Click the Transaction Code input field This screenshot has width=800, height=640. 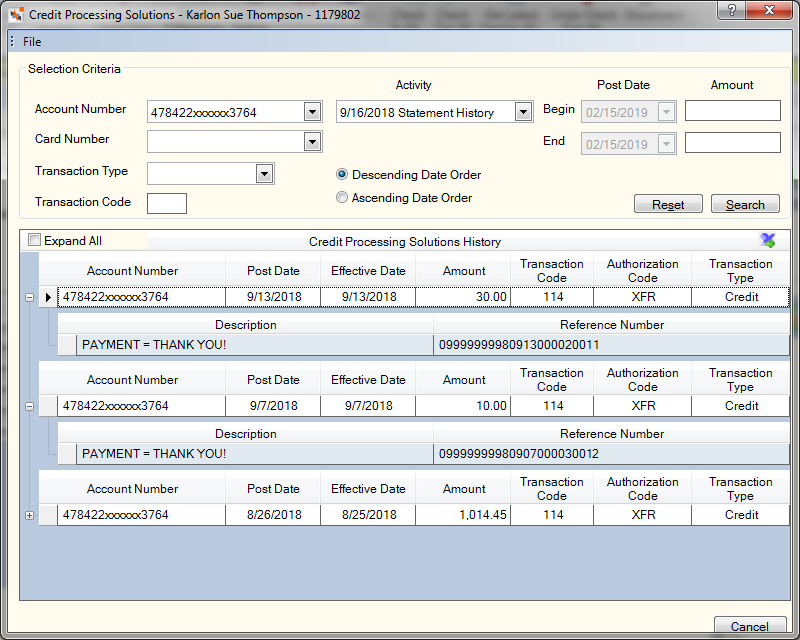click(x=167, y=203)
